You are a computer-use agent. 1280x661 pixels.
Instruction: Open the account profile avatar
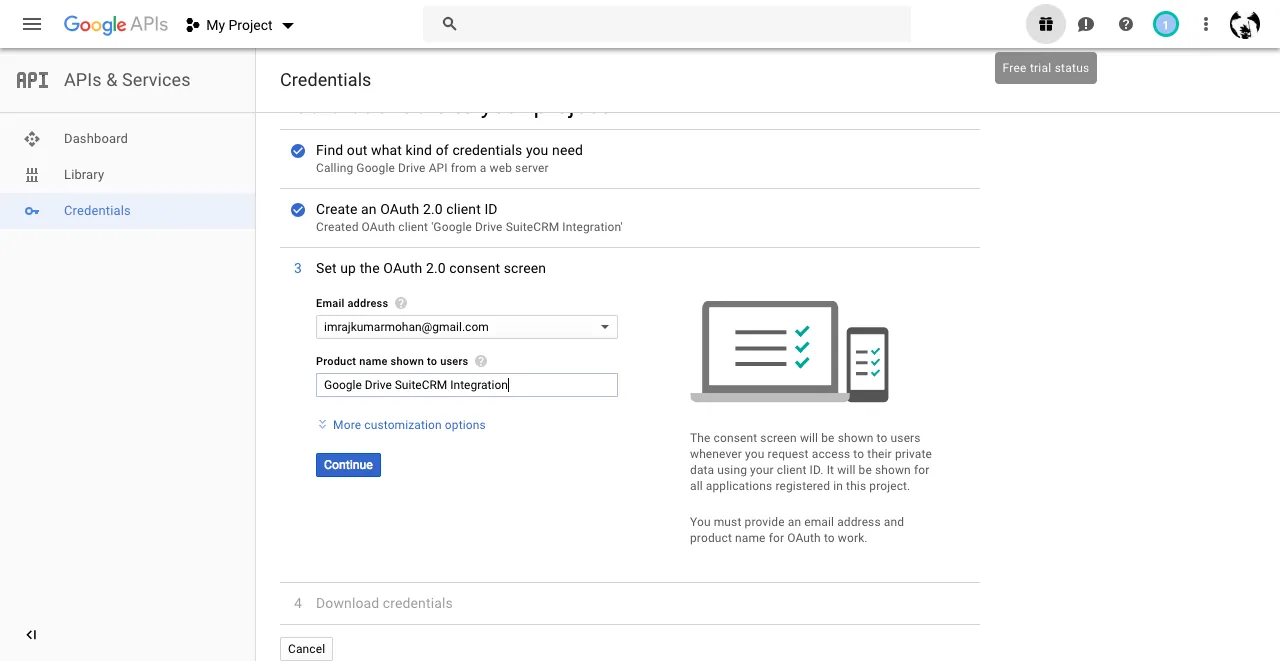(x=1245, y=24)
